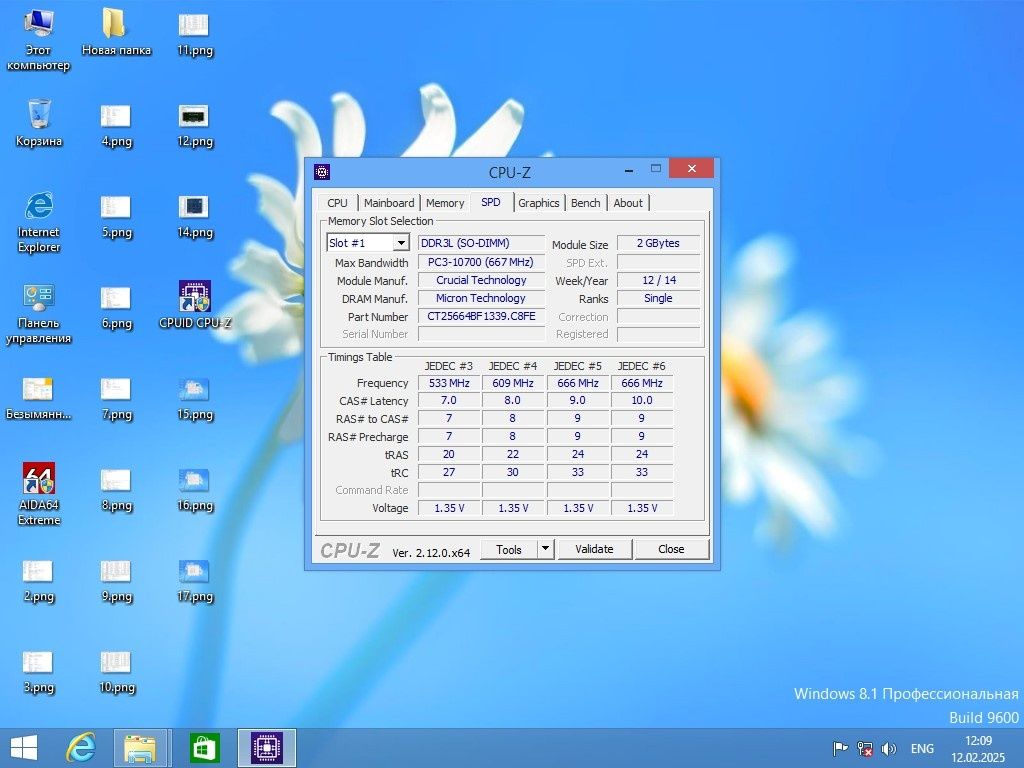Open the Корзина recycle bin icon

(x=39, y=123)
